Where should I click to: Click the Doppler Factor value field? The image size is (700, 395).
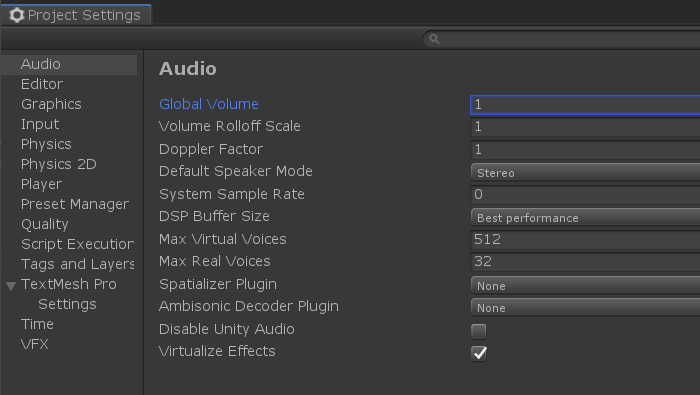tap(585, 150)
